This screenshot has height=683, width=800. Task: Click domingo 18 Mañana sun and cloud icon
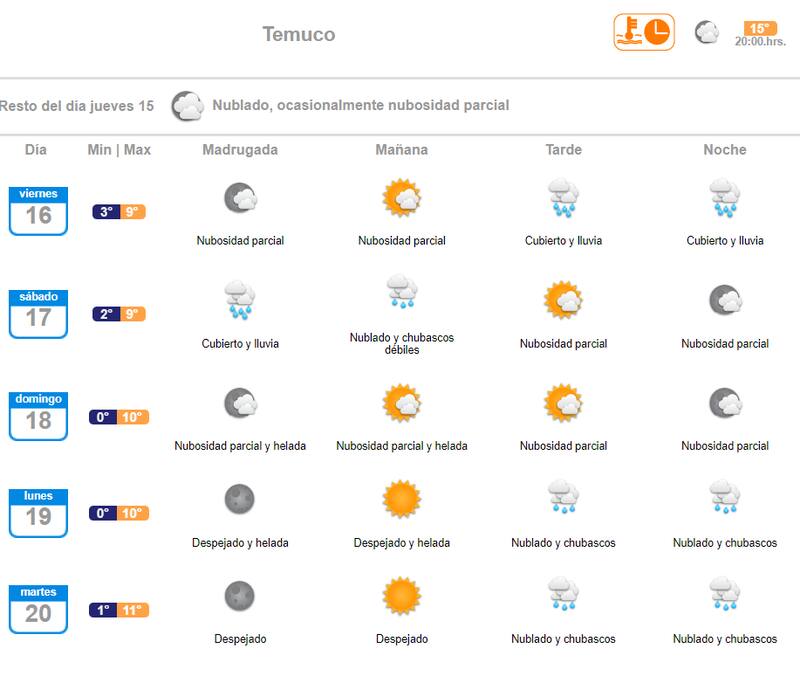(402, 403)
